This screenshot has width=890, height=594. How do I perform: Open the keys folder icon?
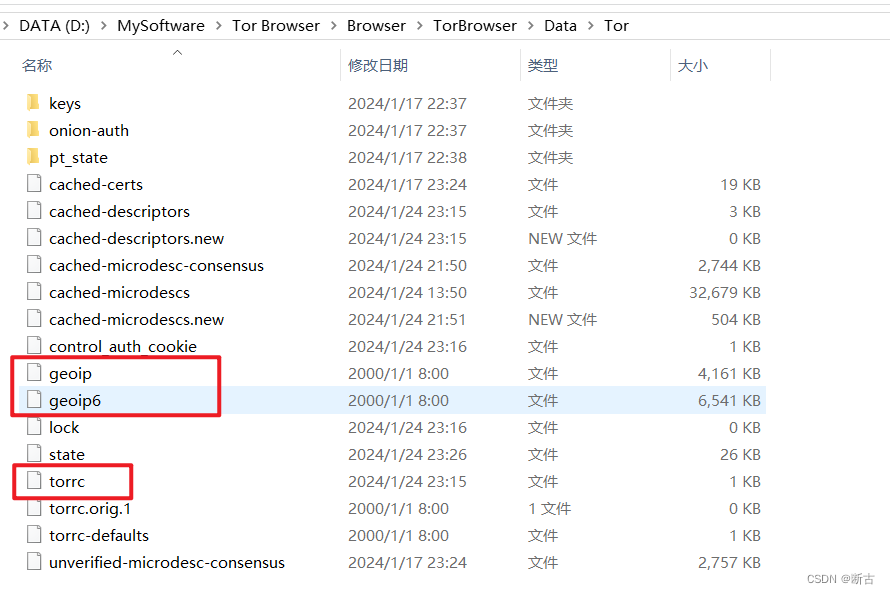[33, 102]
